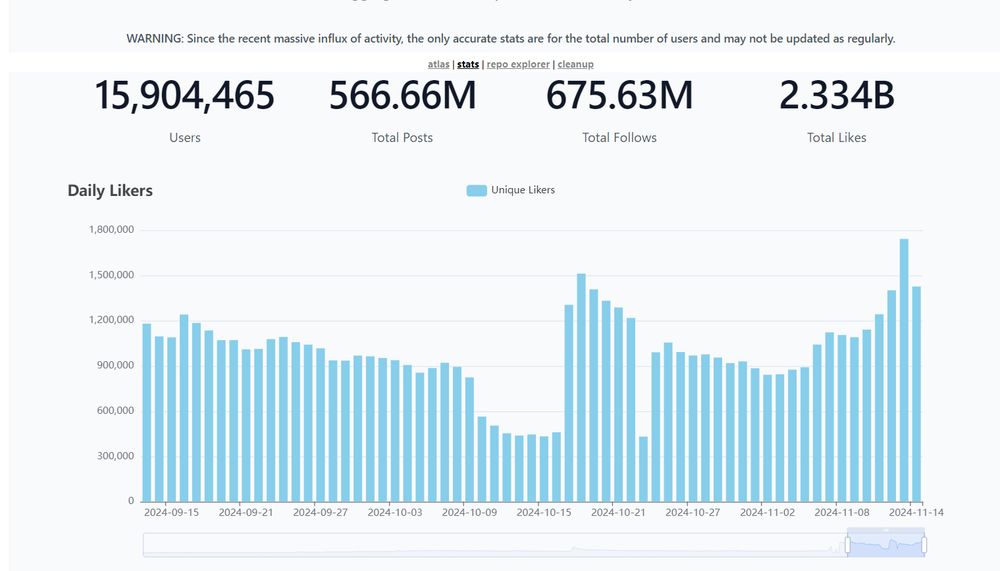Click the 2024-11-14 x-axis date
This screenshot has width=1000, height=571.
pyautogui.click(x=916, y=512)
